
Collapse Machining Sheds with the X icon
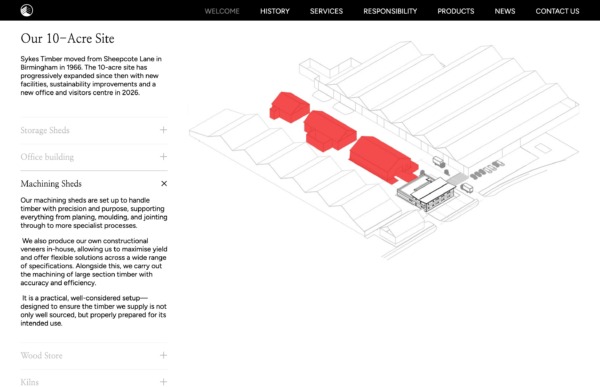point(164,183)
